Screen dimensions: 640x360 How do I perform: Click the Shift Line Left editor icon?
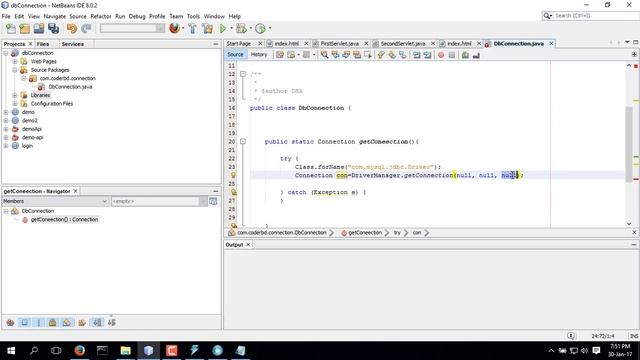click(417, 55)
